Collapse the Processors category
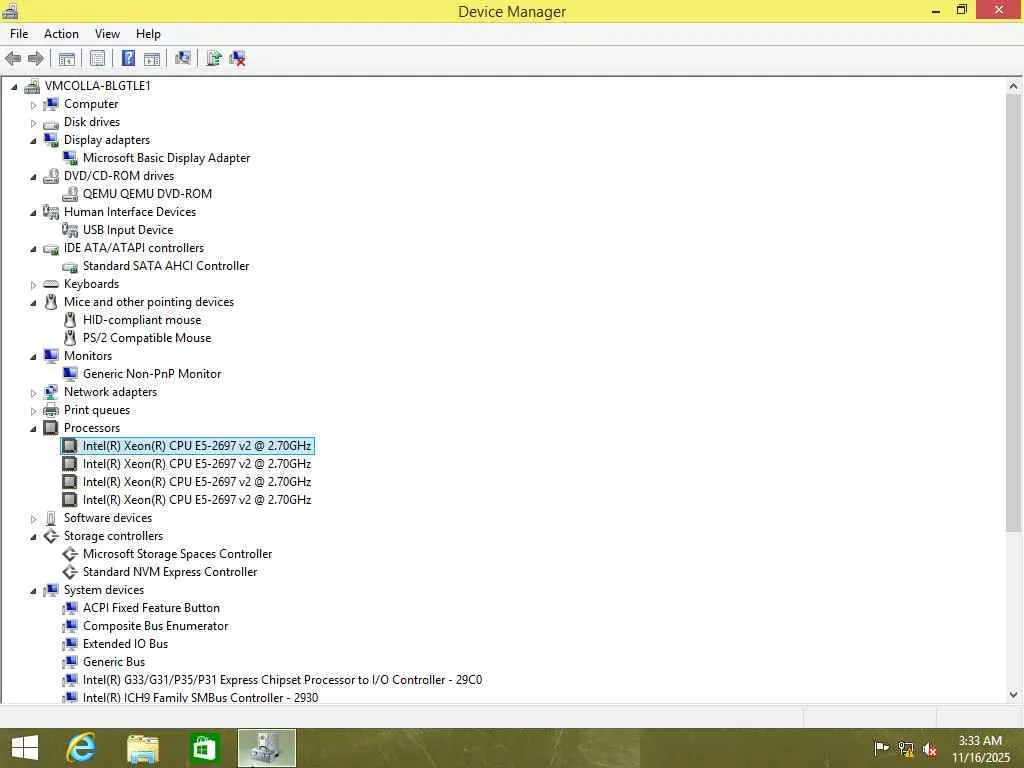The width and height of the screenshot is (1024, 768). tap(33, 428)
